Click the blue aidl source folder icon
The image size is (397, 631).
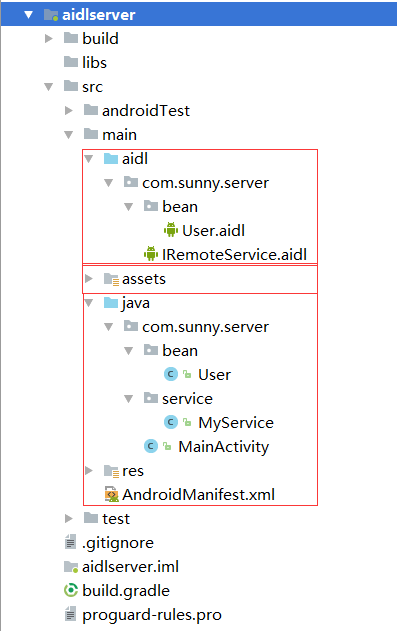111,158
